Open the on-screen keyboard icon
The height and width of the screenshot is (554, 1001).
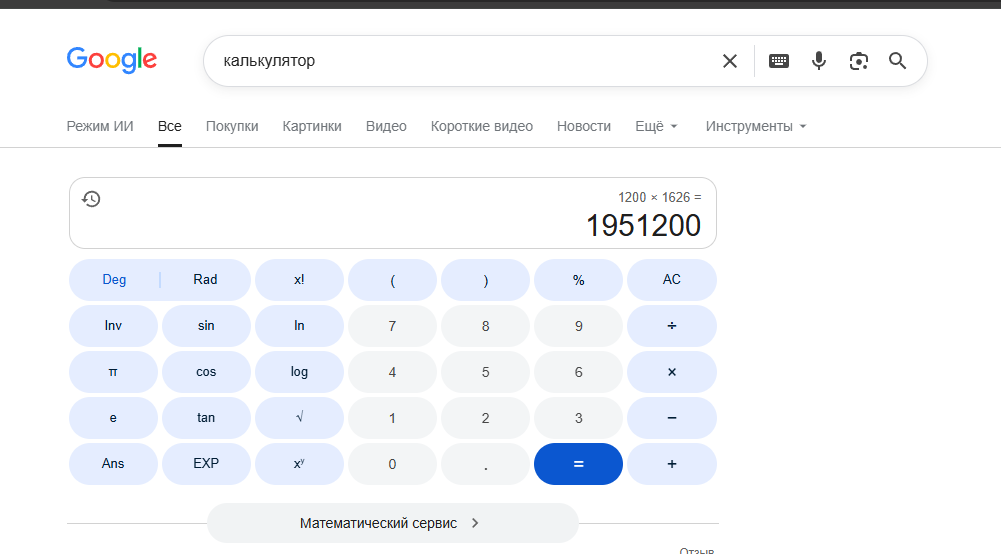[x=779, y=61]
